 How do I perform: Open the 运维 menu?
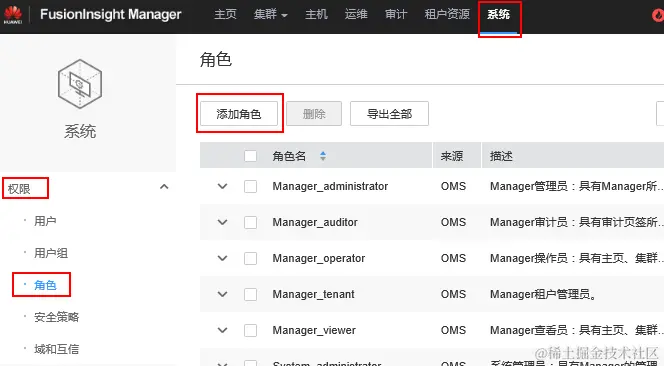(356, 14)
